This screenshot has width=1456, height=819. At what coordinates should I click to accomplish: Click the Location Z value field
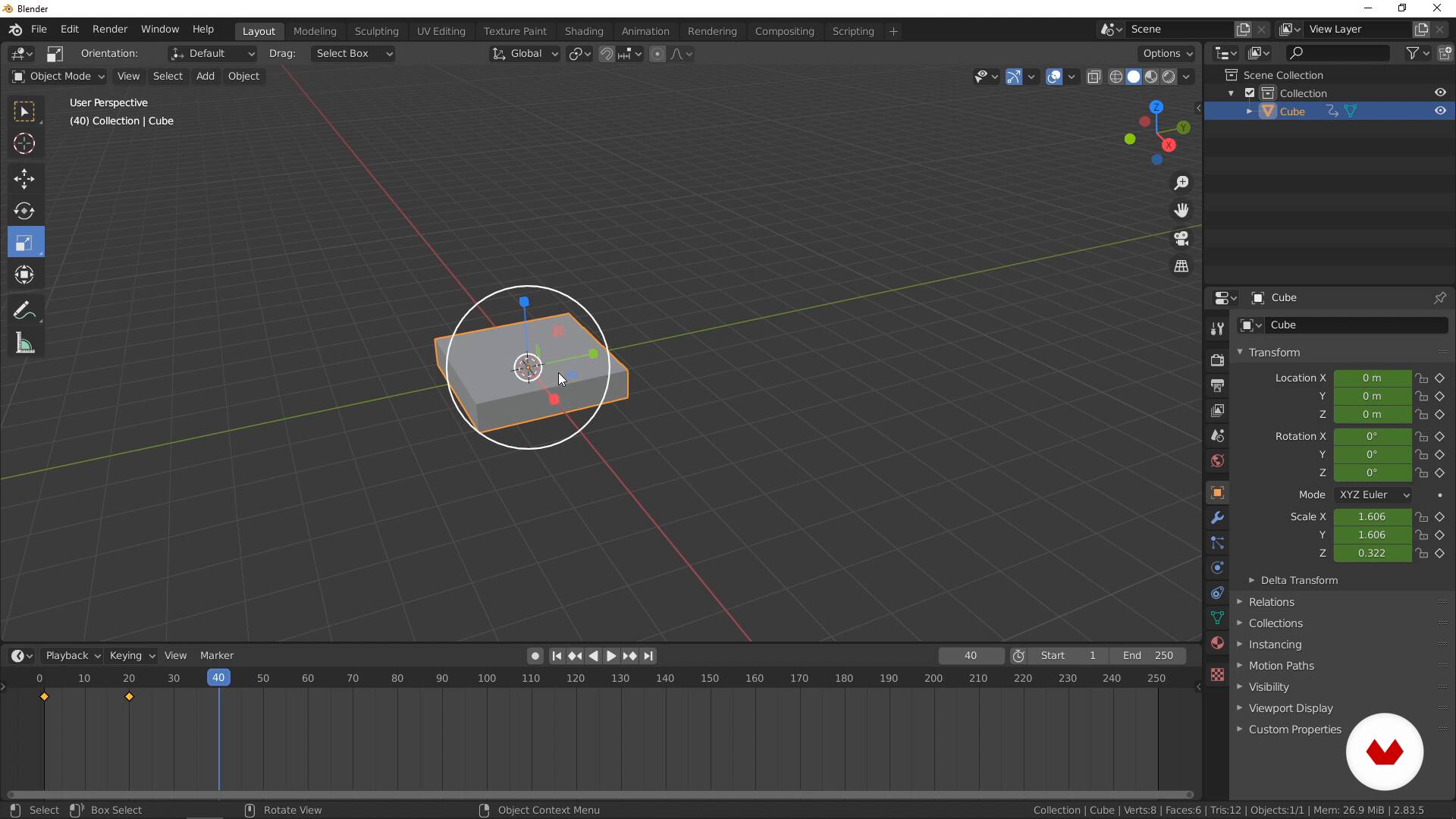click(x=1373, y=414)
